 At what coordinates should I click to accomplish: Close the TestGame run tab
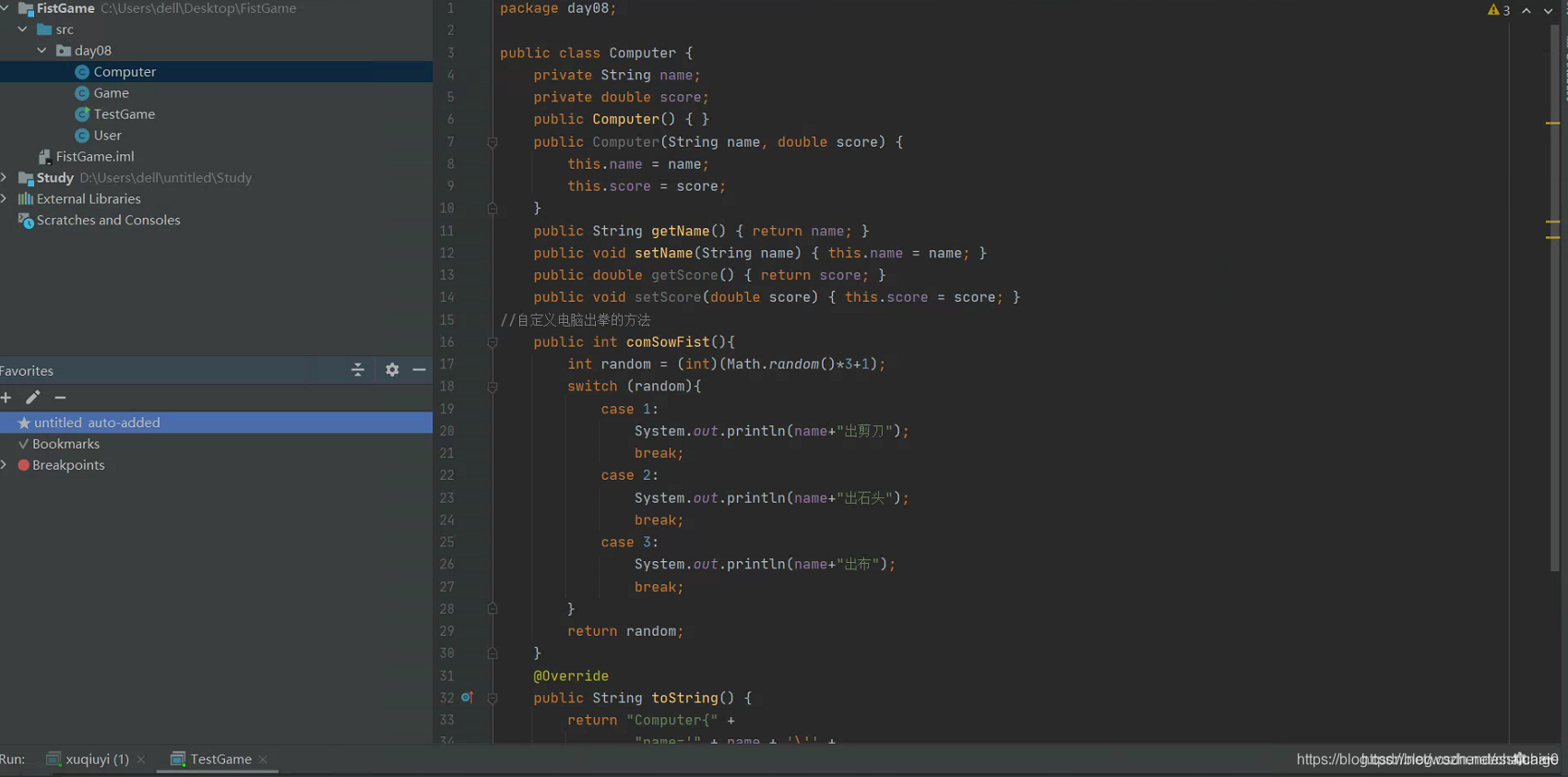264,759
